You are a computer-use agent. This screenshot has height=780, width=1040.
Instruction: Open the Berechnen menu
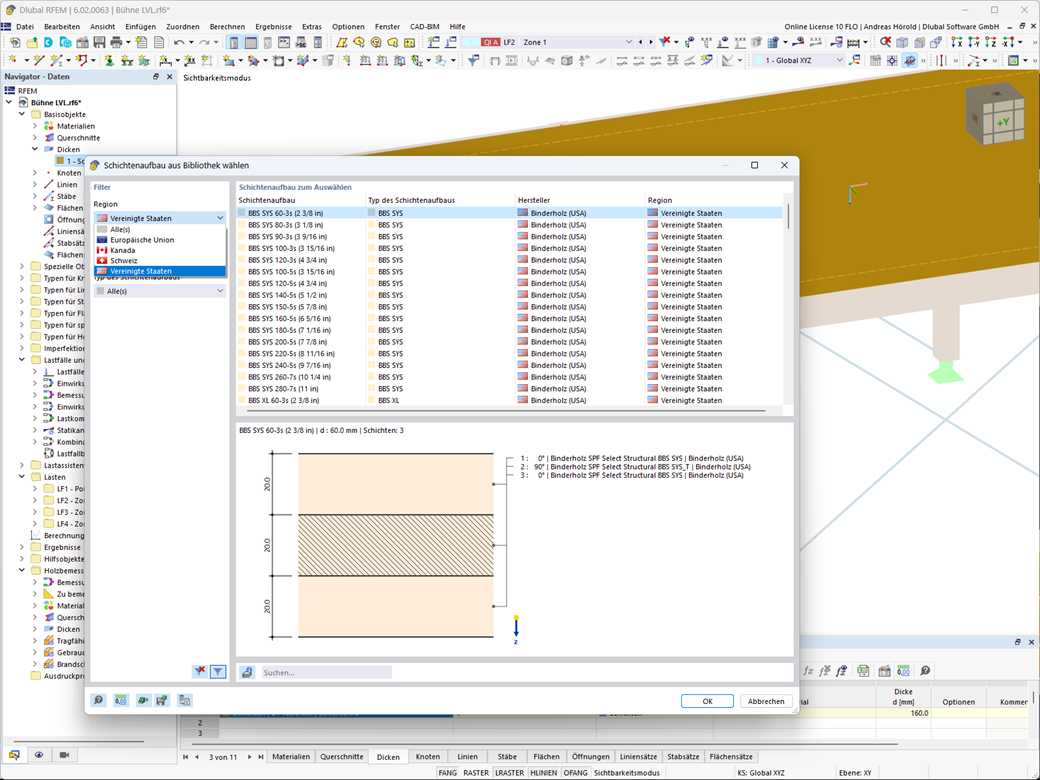pos(227,26)
